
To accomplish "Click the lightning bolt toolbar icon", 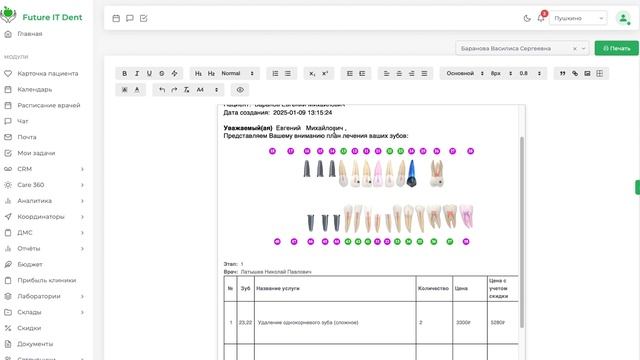I will click(174, 73).
